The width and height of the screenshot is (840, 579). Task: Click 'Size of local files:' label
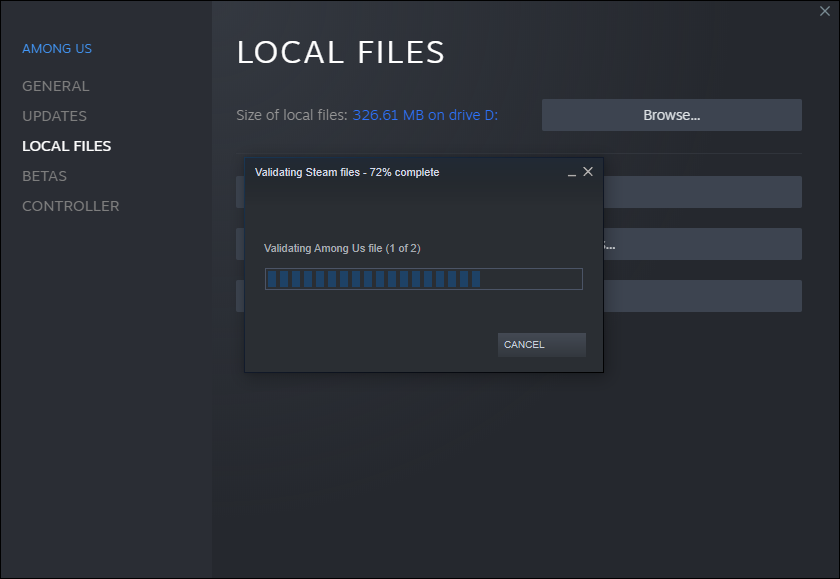click(292, 115)
